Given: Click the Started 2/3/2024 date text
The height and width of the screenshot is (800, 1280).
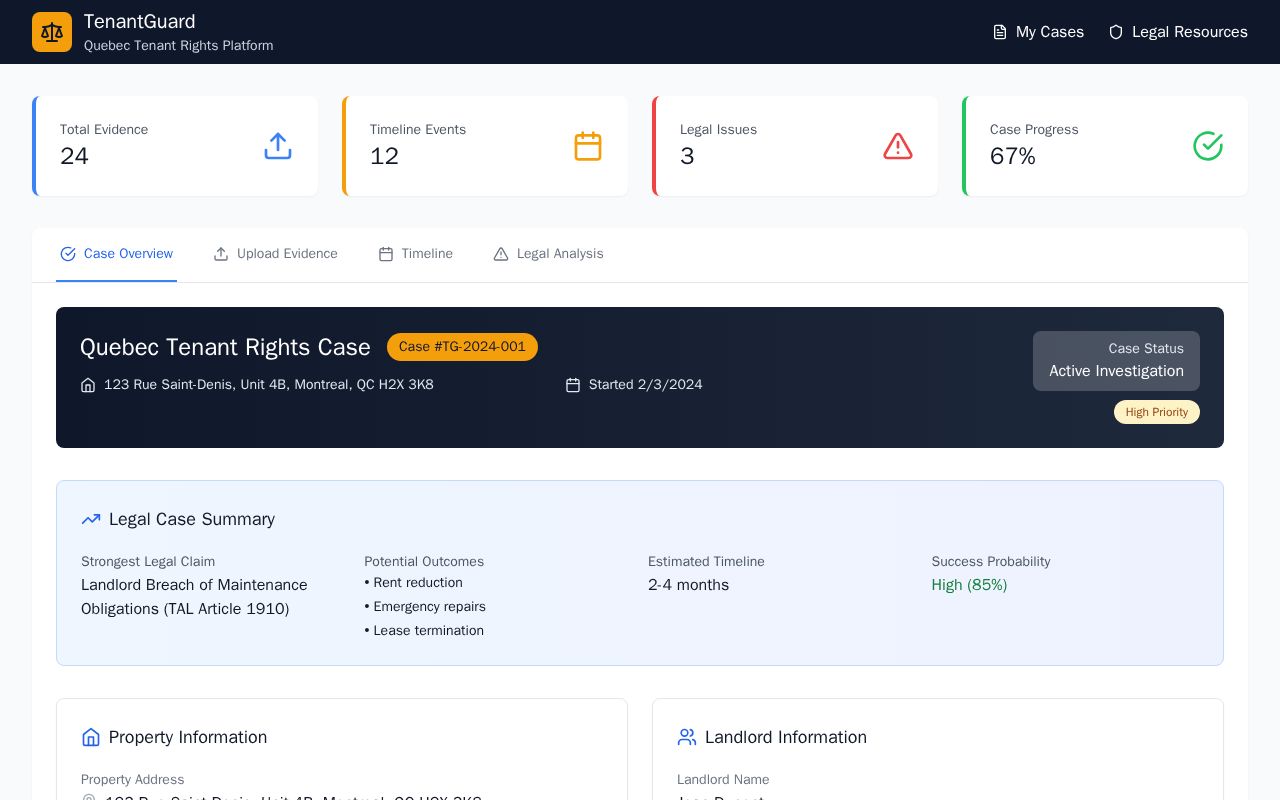Looking at the screenshot, I should click(x=646, y=385).
